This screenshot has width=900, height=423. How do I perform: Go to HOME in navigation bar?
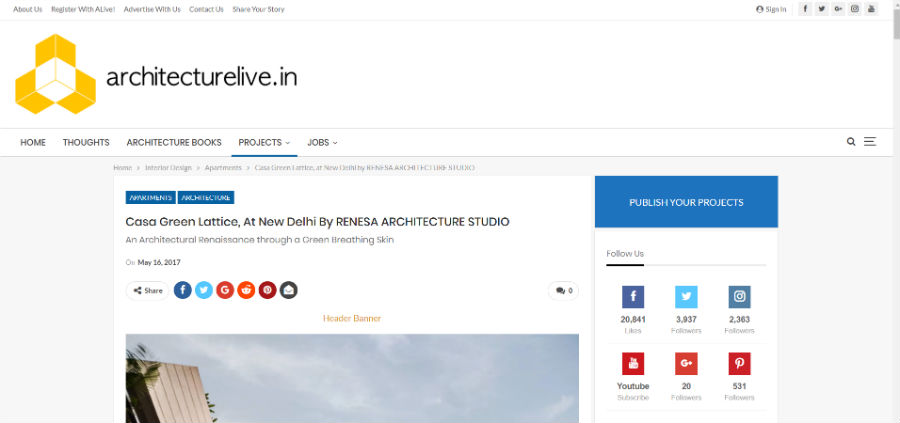pos(33,142)
